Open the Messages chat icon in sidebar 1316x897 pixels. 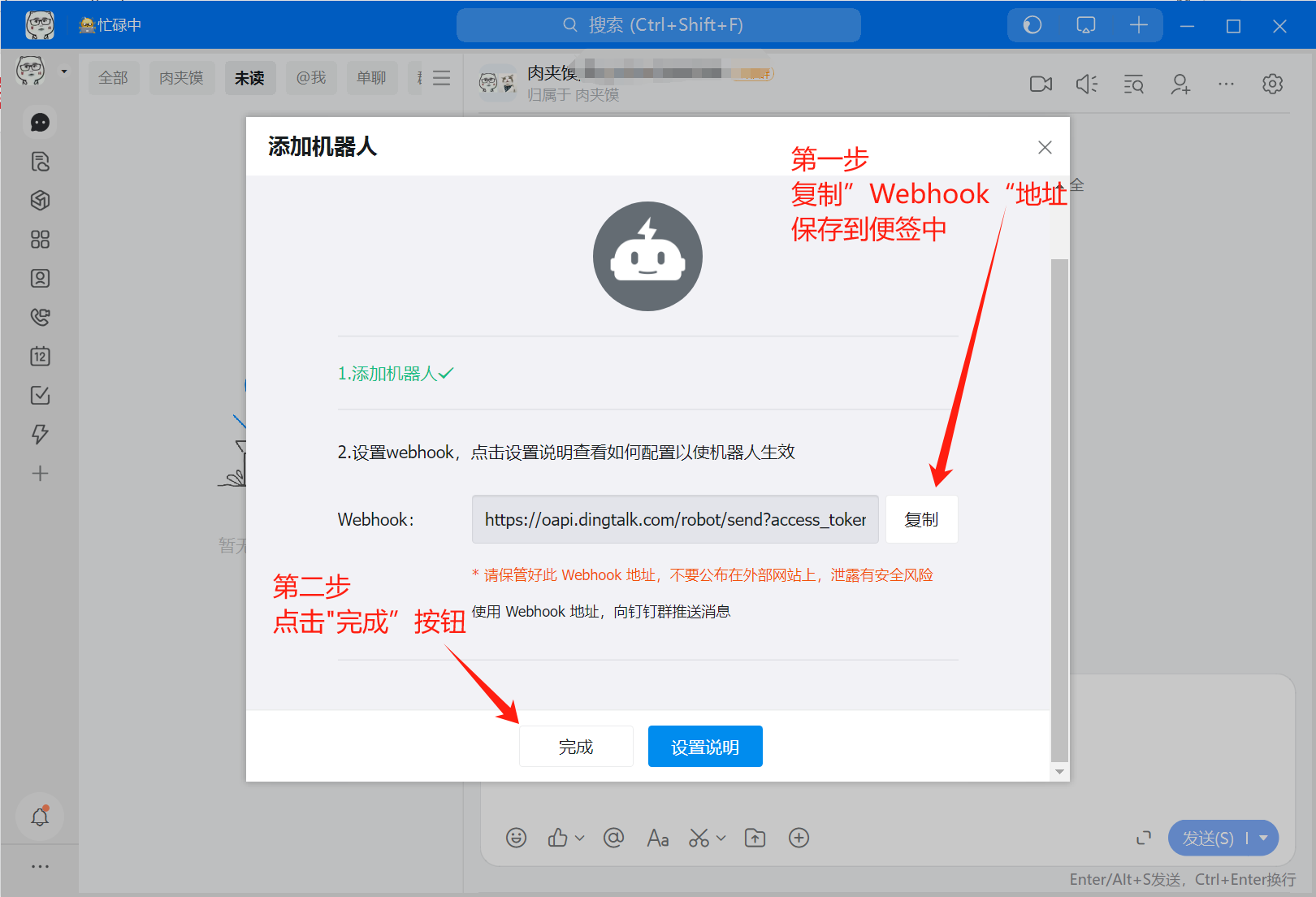pyautogui.click(x=40, y=123)
